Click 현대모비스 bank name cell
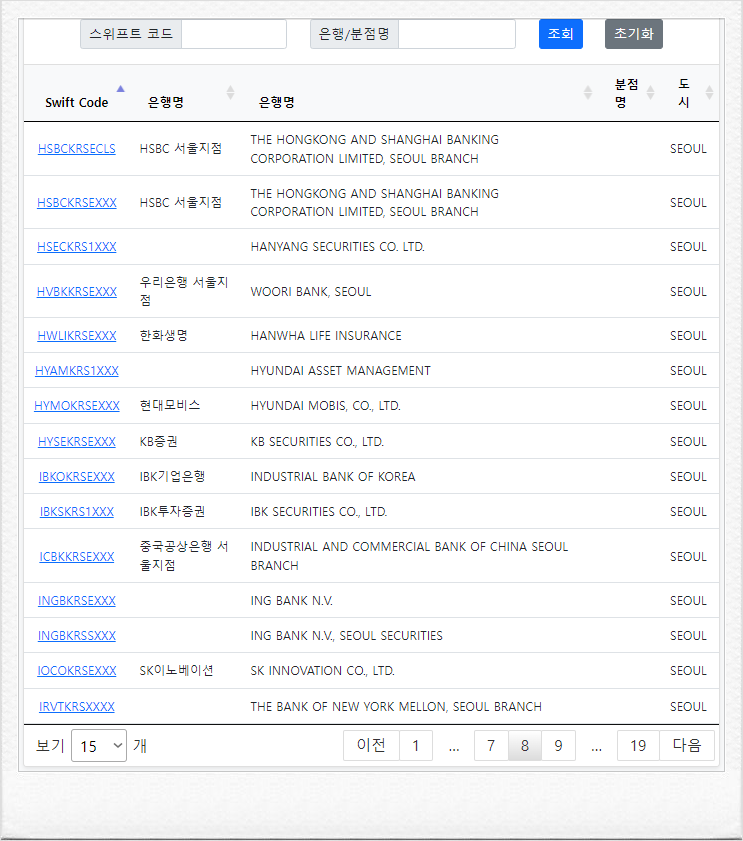Image resolution: width=743 pixels, height=841 pixels. point(170,405)
